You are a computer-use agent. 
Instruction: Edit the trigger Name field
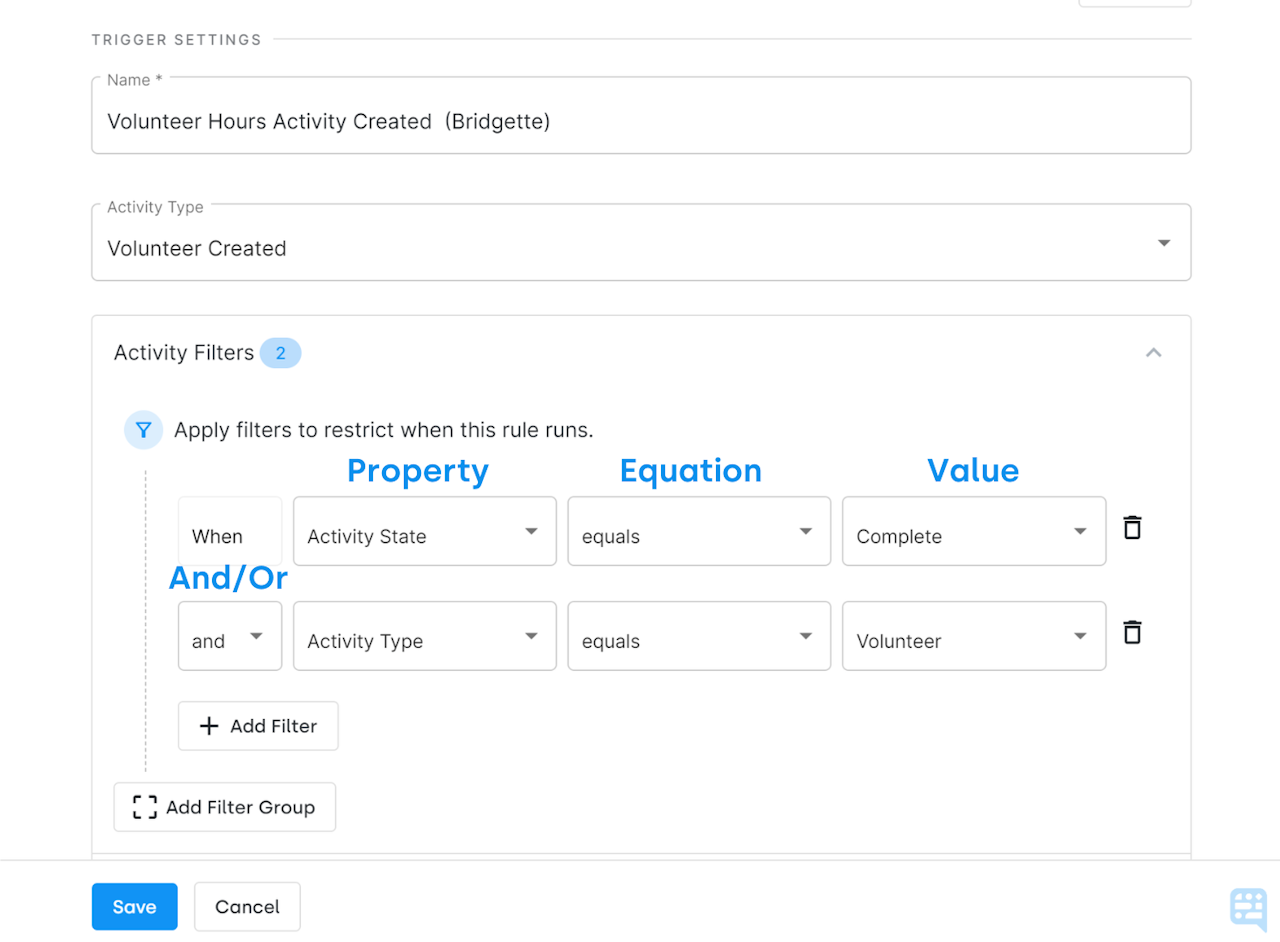point(640,121)
